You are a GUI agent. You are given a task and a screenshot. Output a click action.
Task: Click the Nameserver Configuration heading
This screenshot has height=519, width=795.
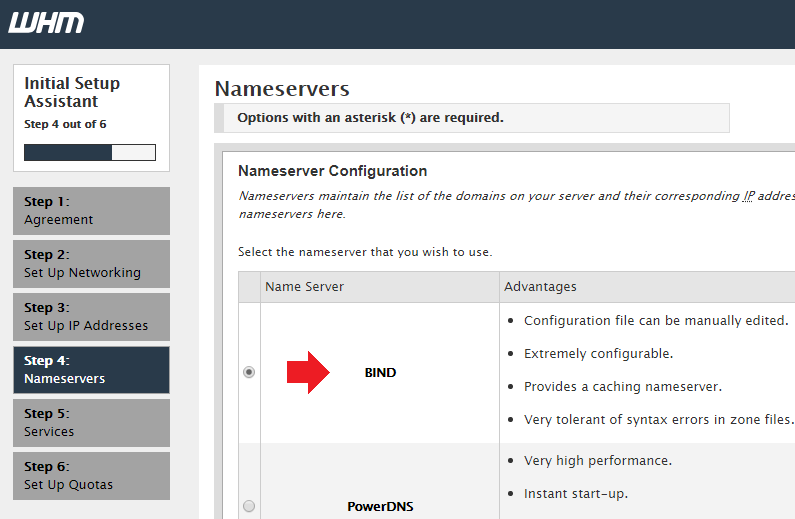(333, 171)
